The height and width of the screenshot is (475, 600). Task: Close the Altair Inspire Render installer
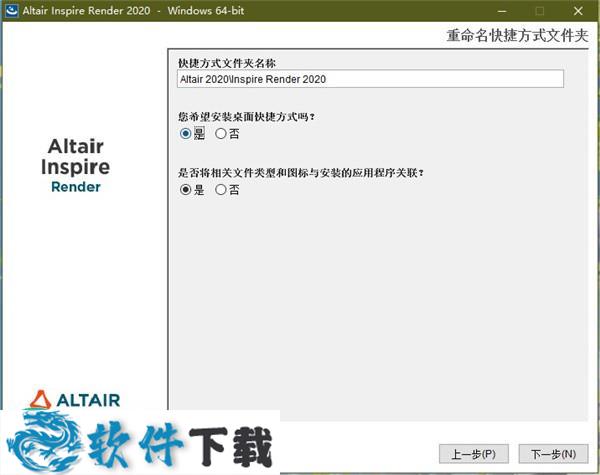click(x=578, y=11)
